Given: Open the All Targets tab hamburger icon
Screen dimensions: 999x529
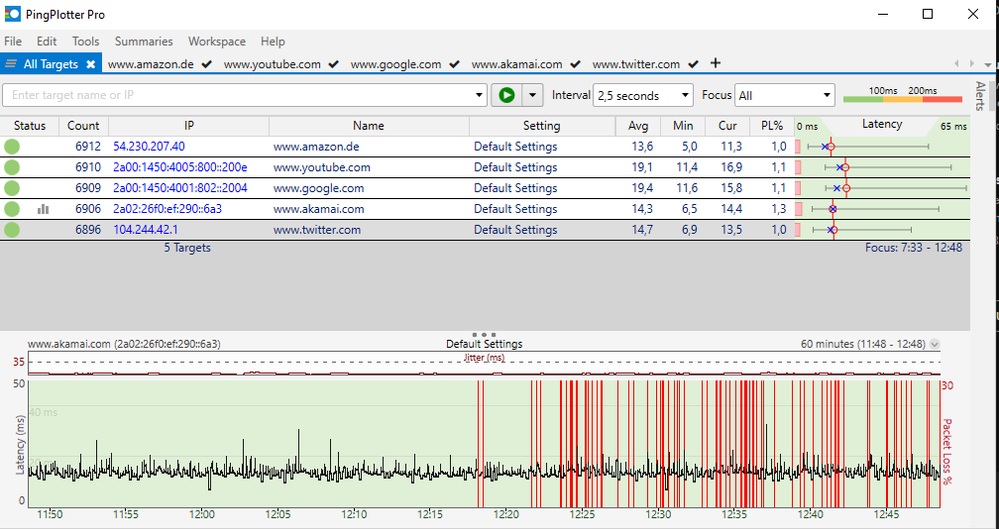Looking at the screenshot, I should point(11,64).
